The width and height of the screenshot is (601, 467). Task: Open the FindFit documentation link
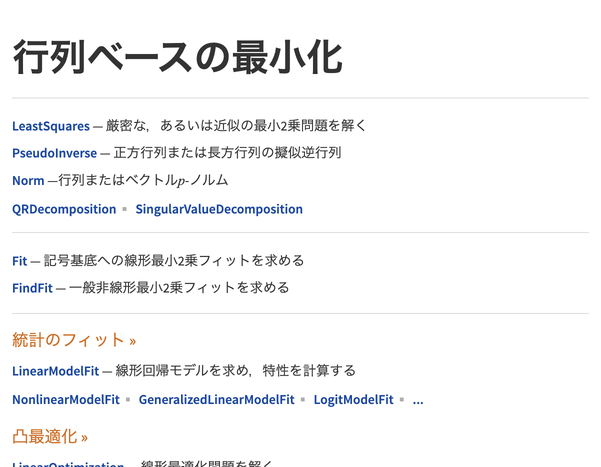tap(34, 288)
